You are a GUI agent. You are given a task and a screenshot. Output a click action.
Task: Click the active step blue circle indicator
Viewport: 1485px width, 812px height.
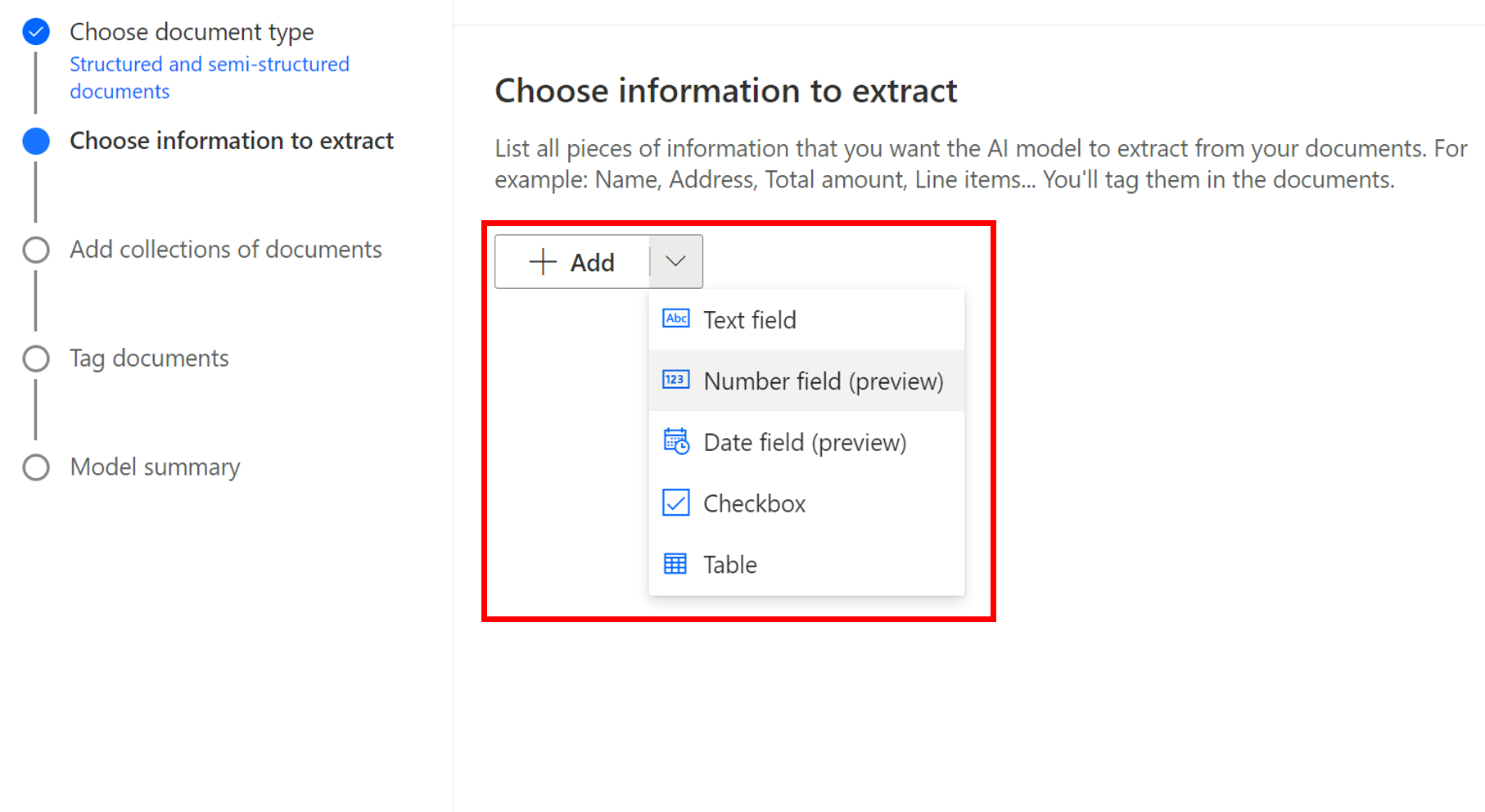pos(36,141)
